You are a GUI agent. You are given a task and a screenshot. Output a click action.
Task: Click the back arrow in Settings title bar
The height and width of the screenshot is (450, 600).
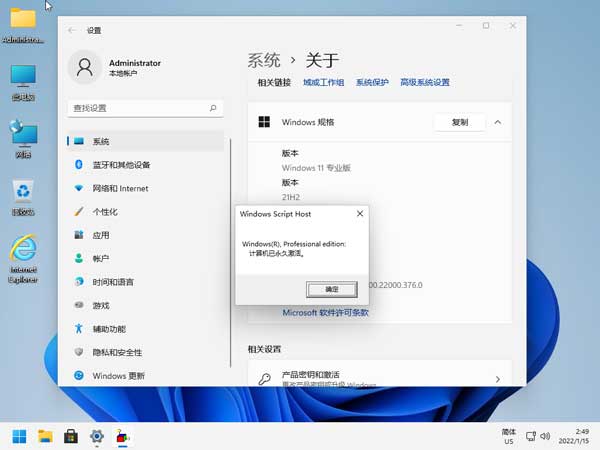click(x=72, y=30)
